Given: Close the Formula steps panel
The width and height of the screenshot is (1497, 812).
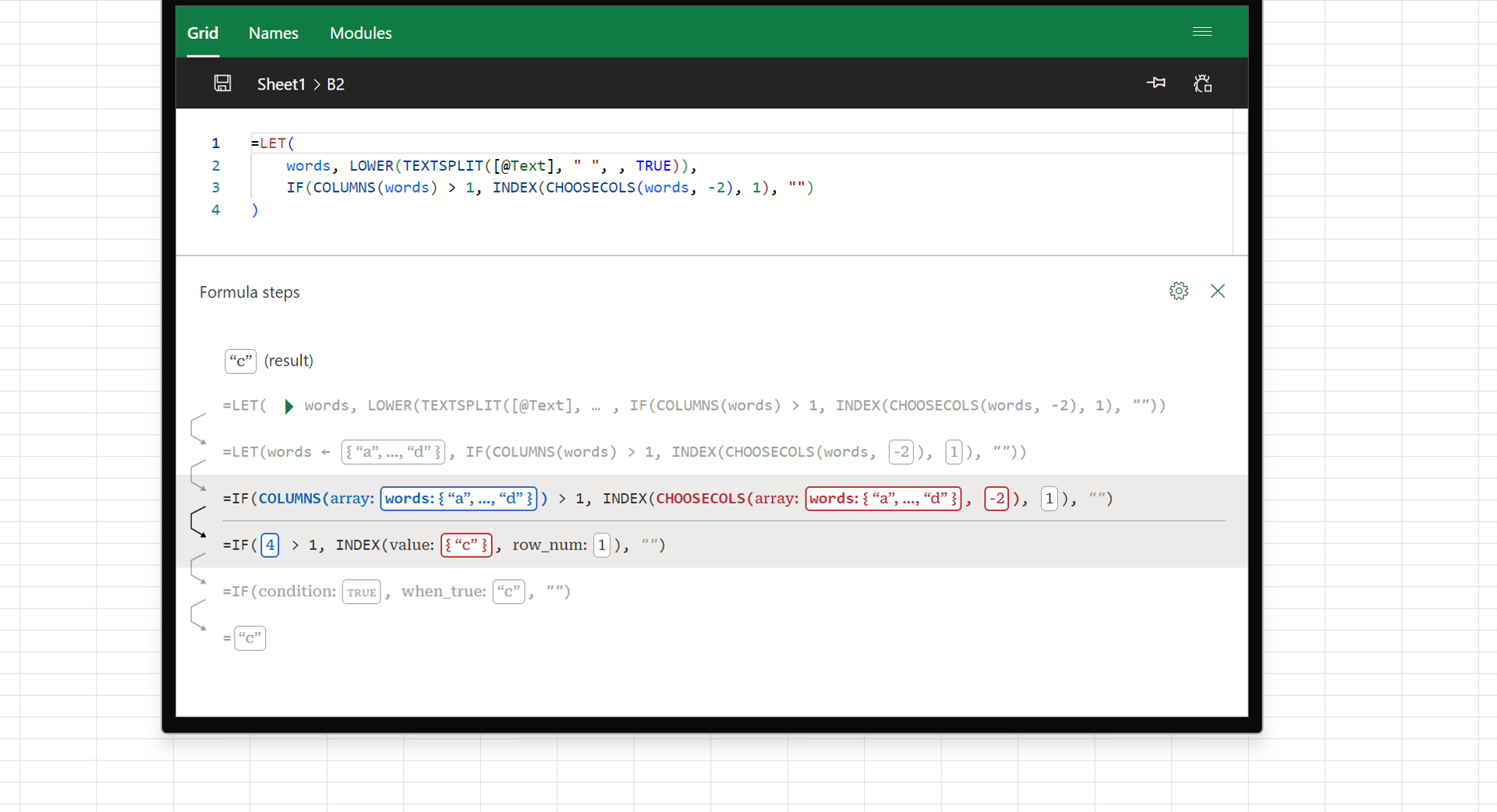Looking at the screenshot, I should 1218,291.
